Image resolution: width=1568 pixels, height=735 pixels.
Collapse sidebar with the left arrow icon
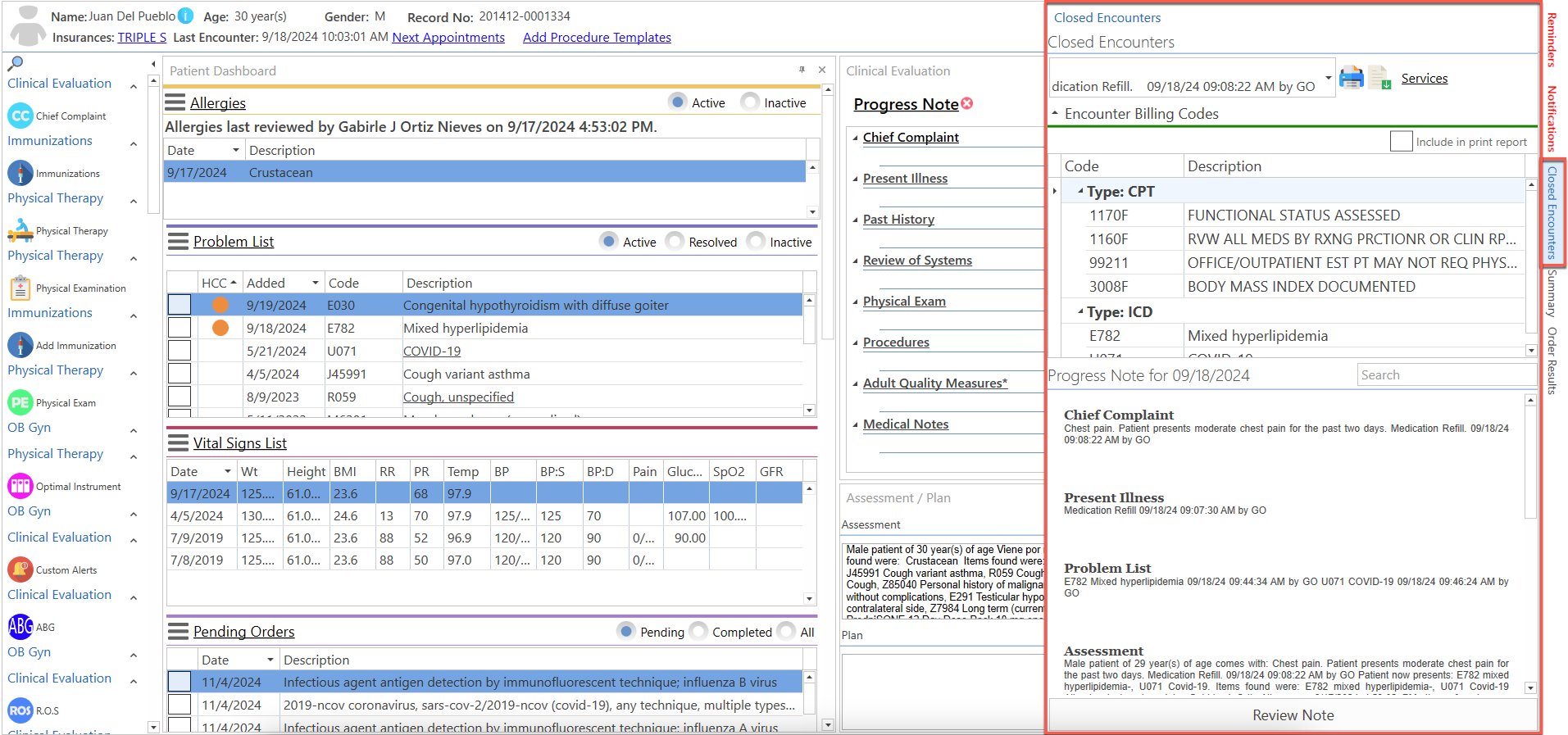coord(153,64)
